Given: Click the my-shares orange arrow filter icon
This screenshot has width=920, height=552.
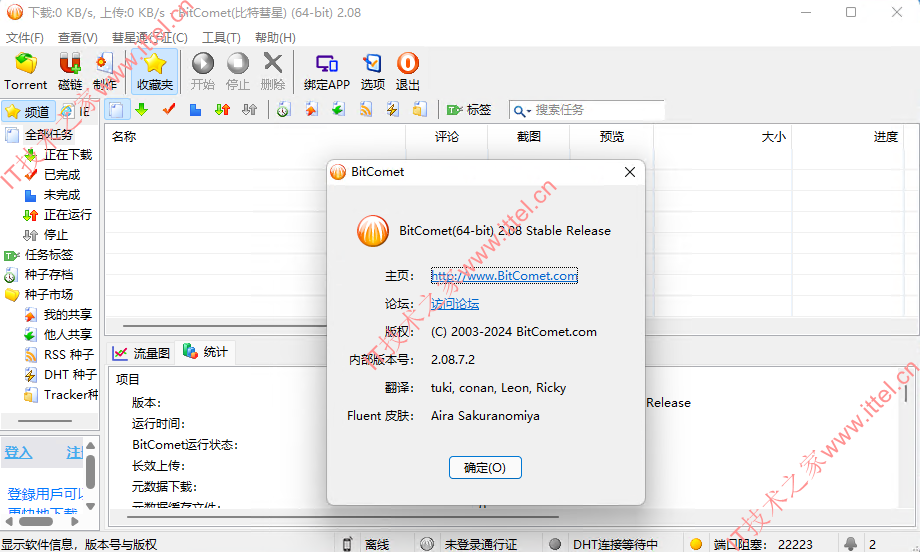Looking at the screenshot, I should pos(311,110).
